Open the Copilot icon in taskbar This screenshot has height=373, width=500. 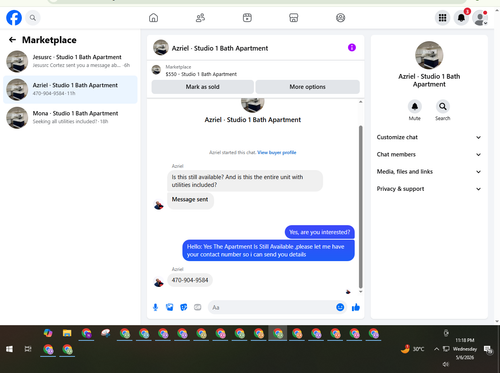pyautogui.click(x=48, y=333)
